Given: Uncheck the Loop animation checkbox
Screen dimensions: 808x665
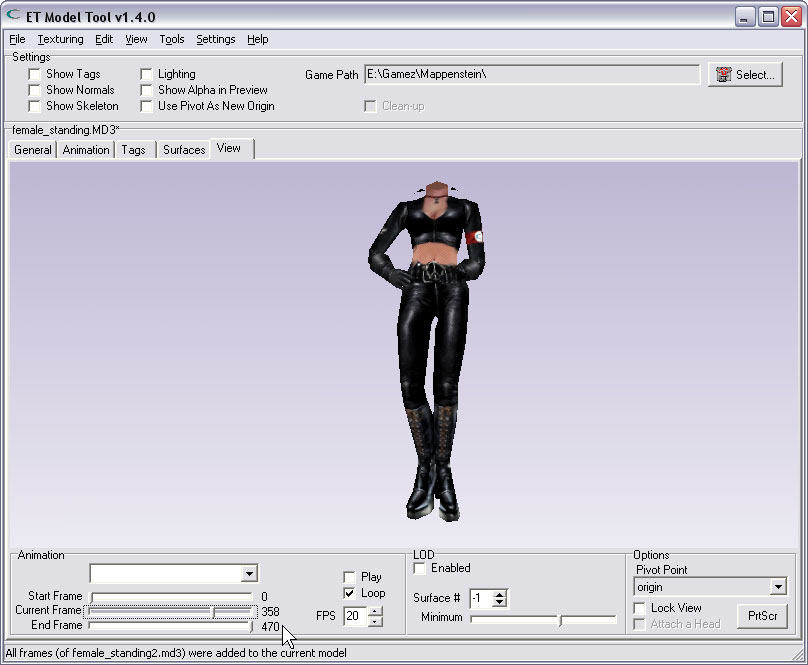Looking at the screenshot, I should [x=349, y=593].
